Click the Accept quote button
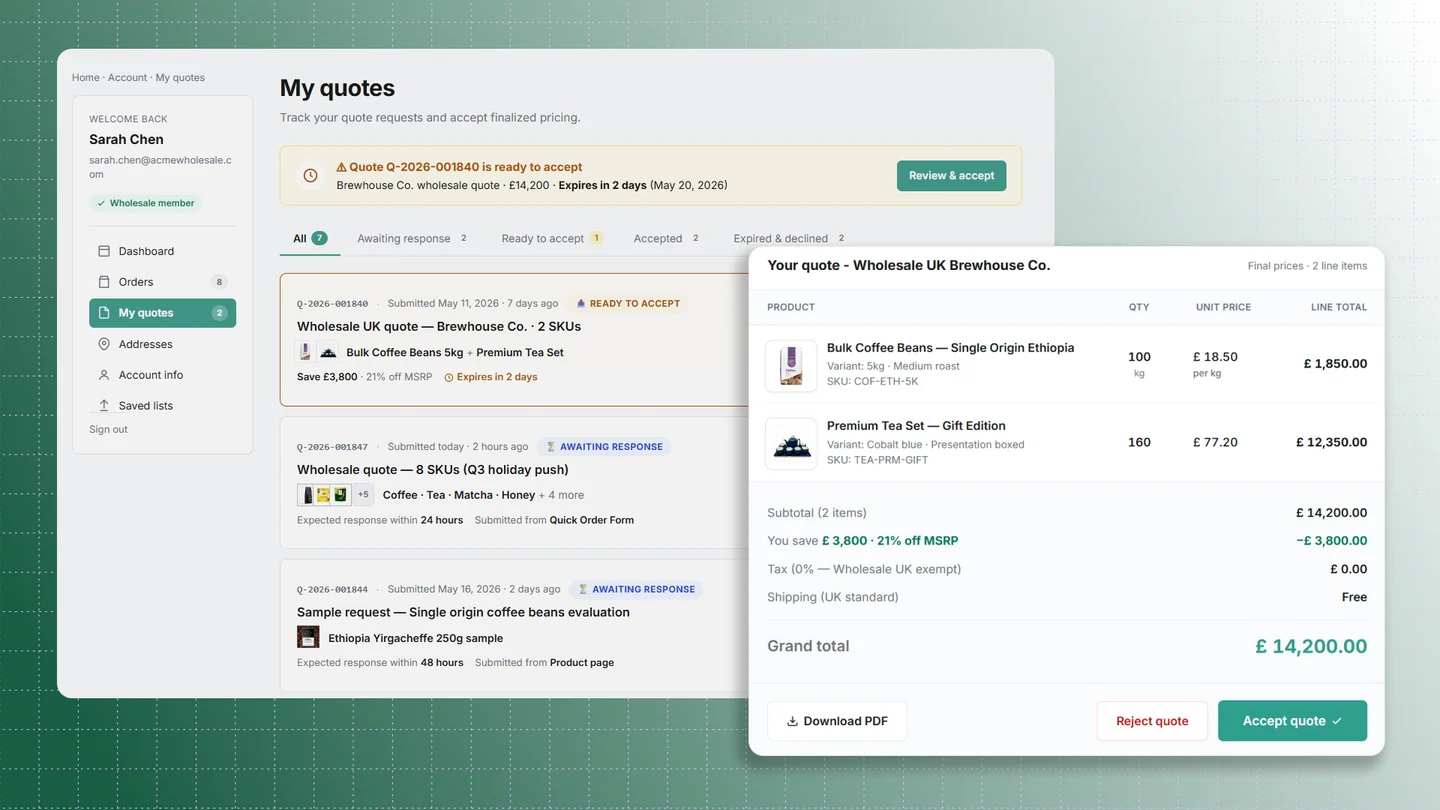 coord(1292,721)
